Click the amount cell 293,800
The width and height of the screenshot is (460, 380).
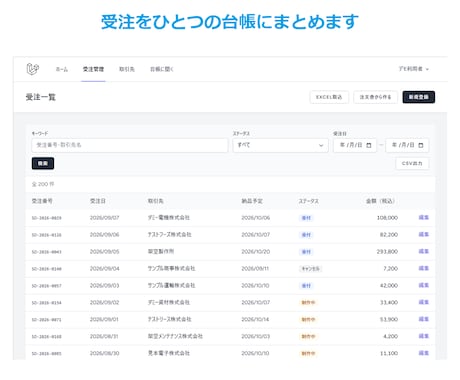[387, 252]
